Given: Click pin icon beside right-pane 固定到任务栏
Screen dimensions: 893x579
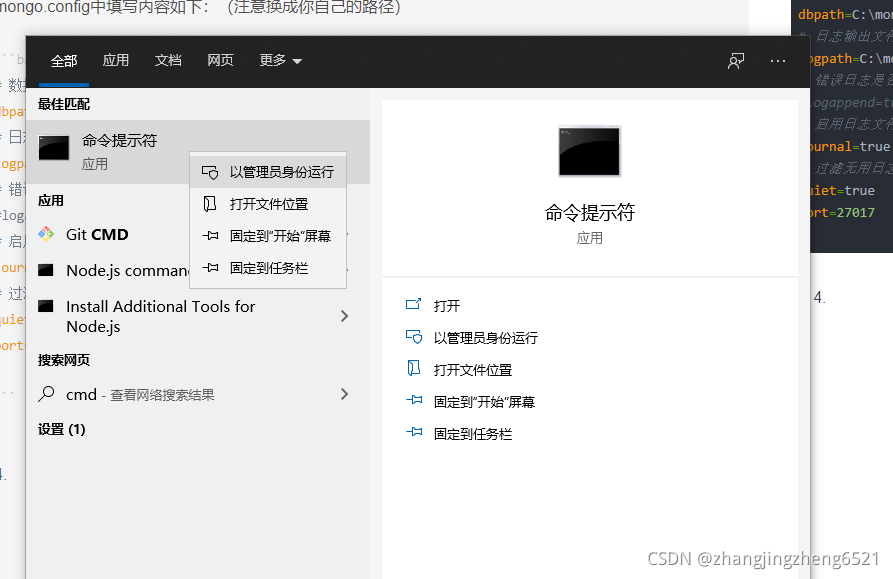Looking at the screenshot, I should pos(414,432).
